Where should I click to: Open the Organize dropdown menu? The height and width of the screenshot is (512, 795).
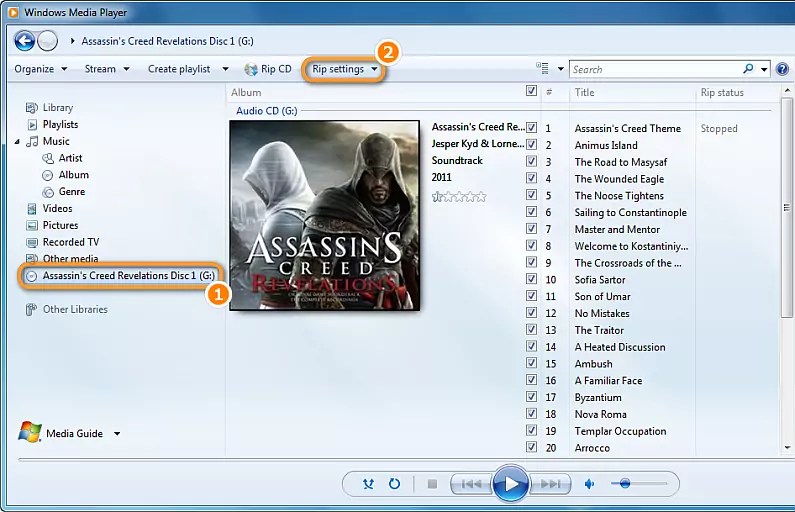click(41, 69)
